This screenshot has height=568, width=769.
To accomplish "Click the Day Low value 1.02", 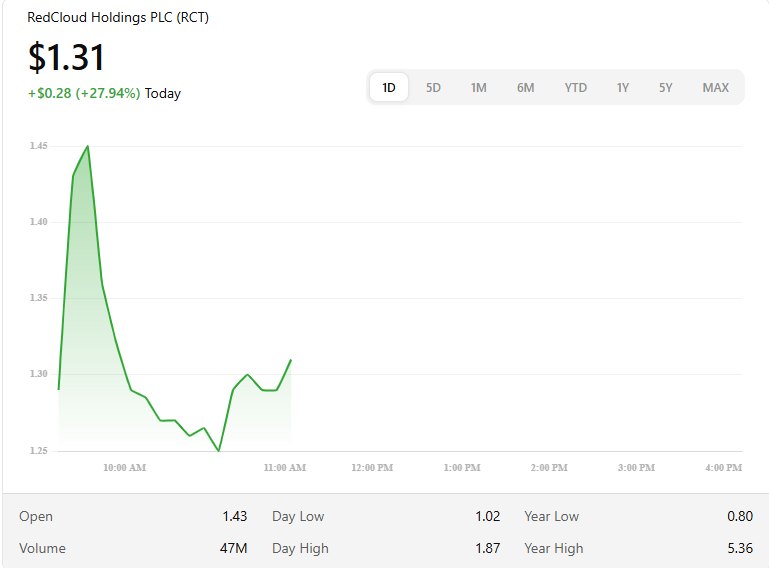I will coord(487,516).
